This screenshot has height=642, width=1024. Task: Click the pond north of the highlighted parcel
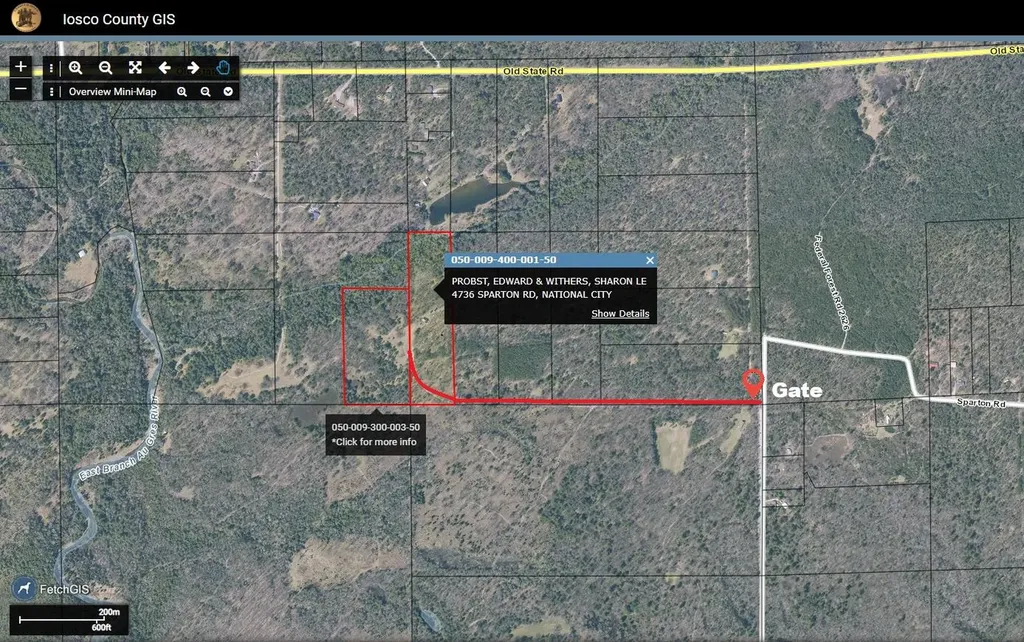472,197
